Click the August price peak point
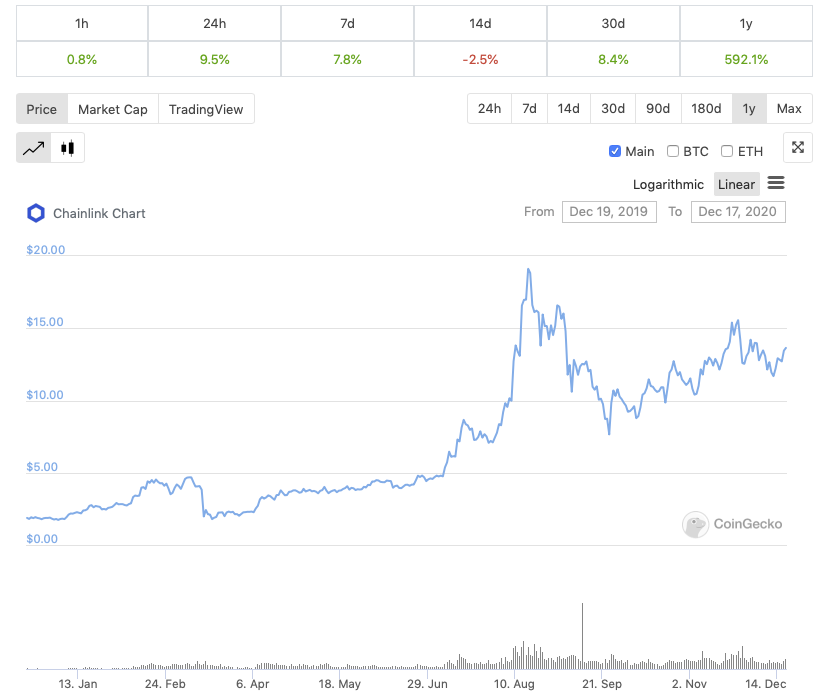 pos(528,270)
